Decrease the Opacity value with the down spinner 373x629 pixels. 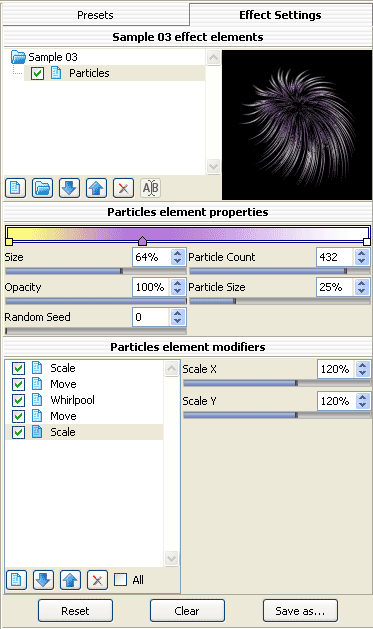tap(177, 291)
